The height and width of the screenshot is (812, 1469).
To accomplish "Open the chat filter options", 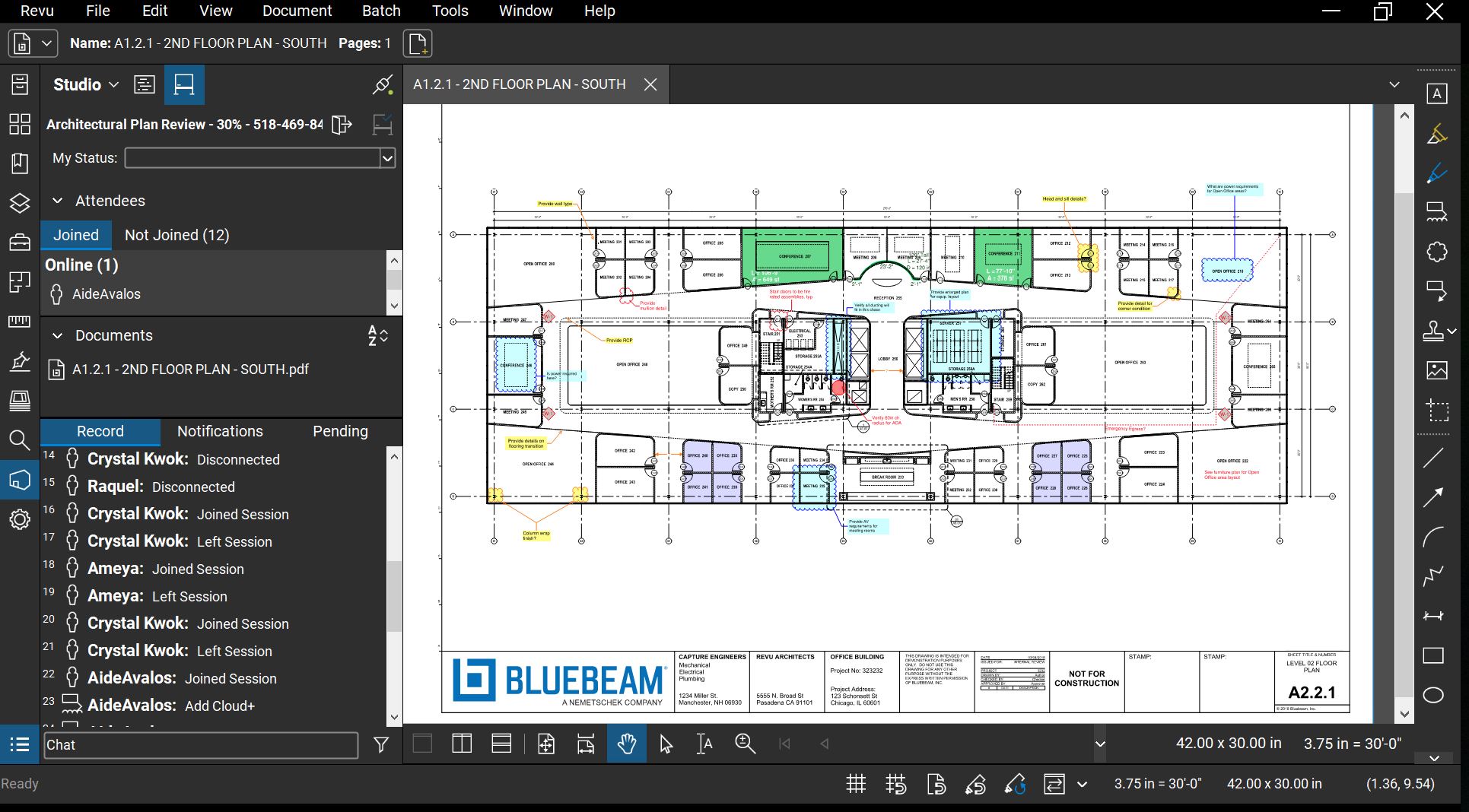I will tap(381, 745).
